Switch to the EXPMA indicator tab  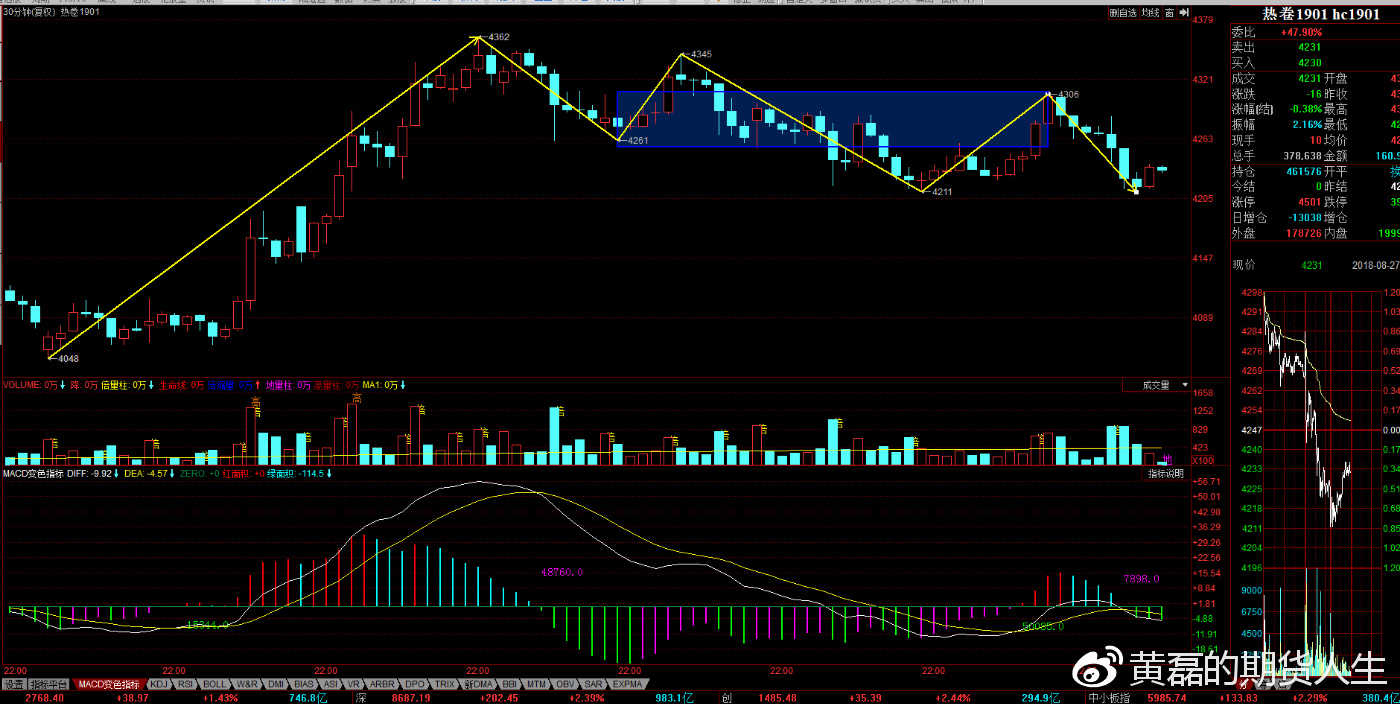pos(628,685)
